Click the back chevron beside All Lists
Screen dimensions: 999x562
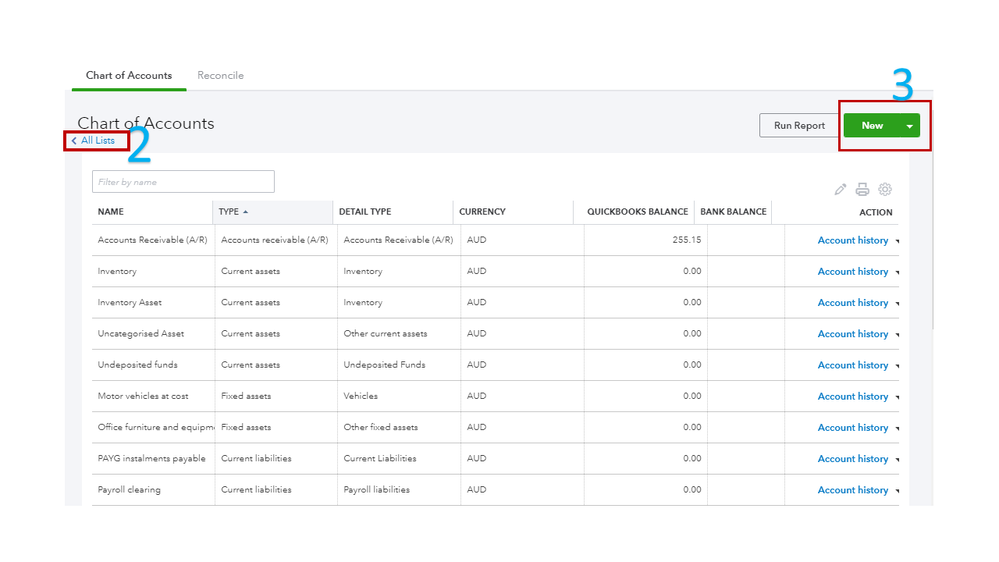[x=74, y=141]
